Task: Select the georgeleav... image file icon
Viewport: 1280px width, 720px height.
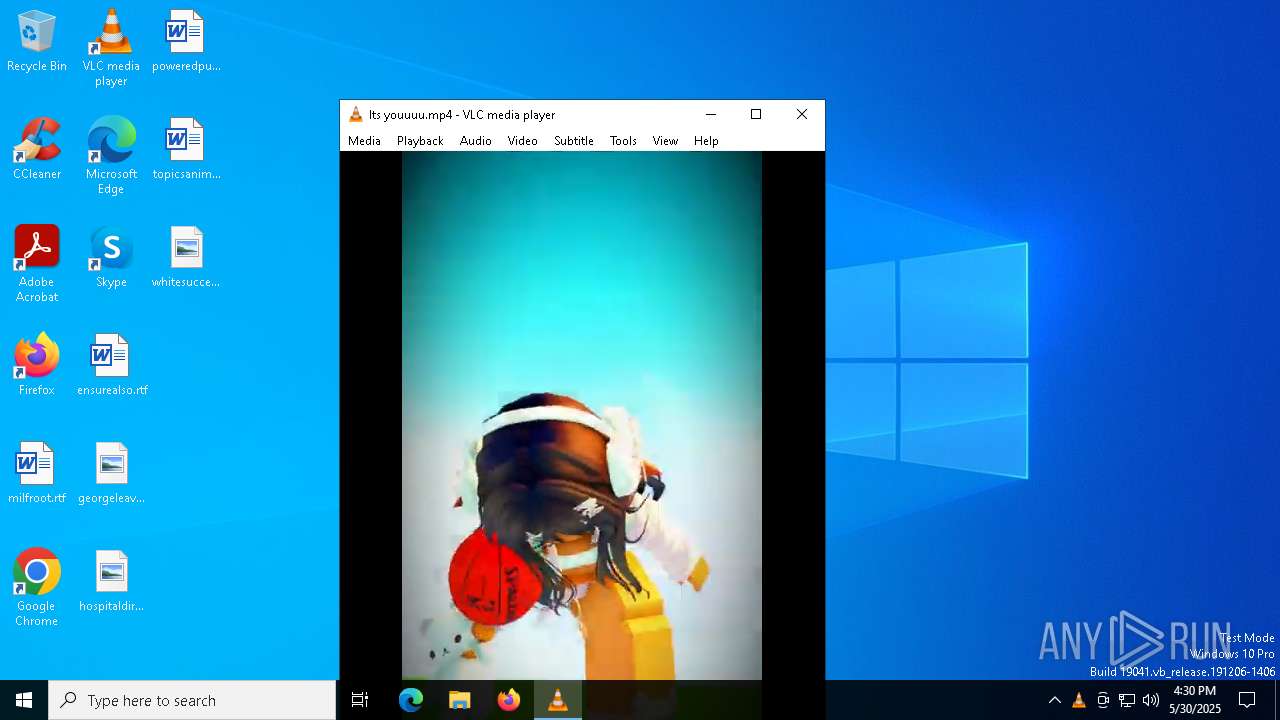Action: 111,474
